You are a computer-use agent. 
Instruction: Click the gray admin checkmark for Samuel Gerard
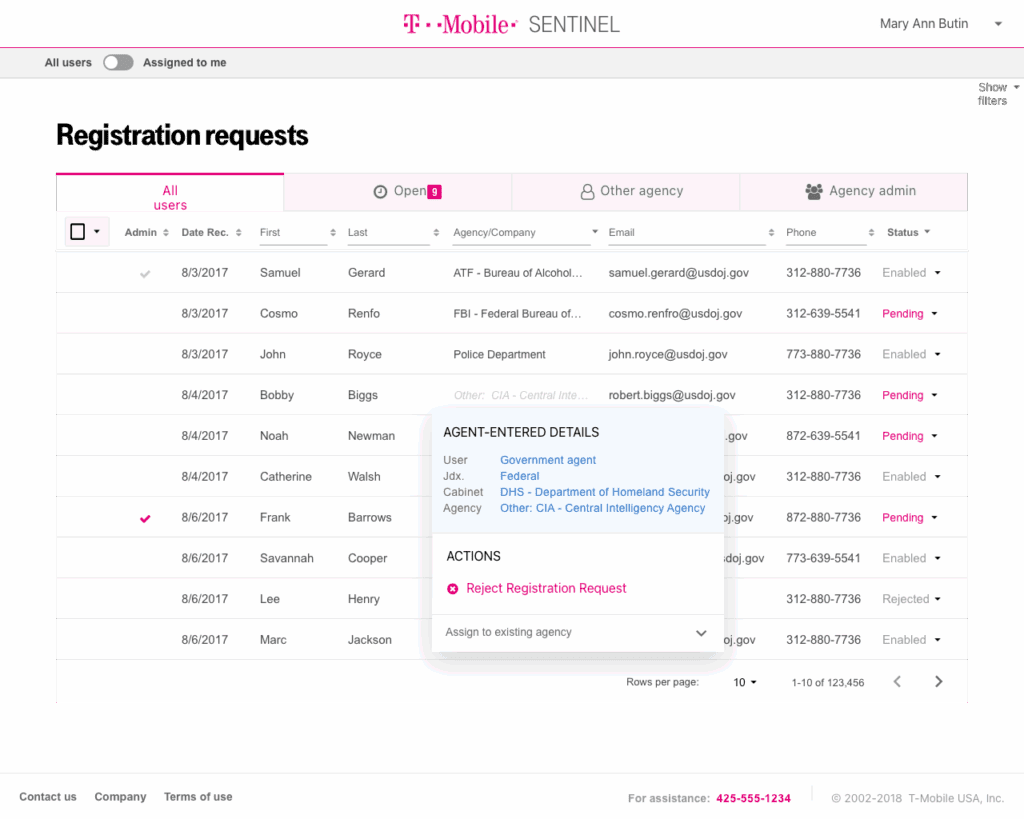[x=146, y=273]
